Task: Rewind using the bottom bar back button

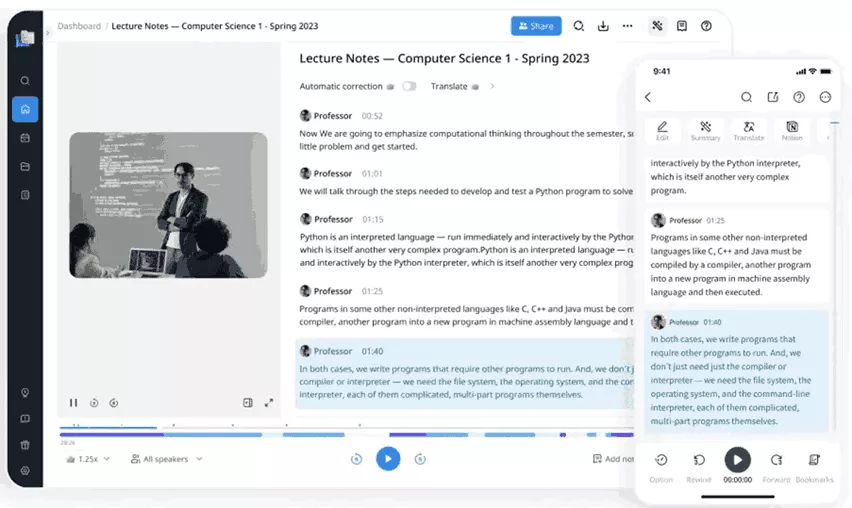Action: pos(356,459)
